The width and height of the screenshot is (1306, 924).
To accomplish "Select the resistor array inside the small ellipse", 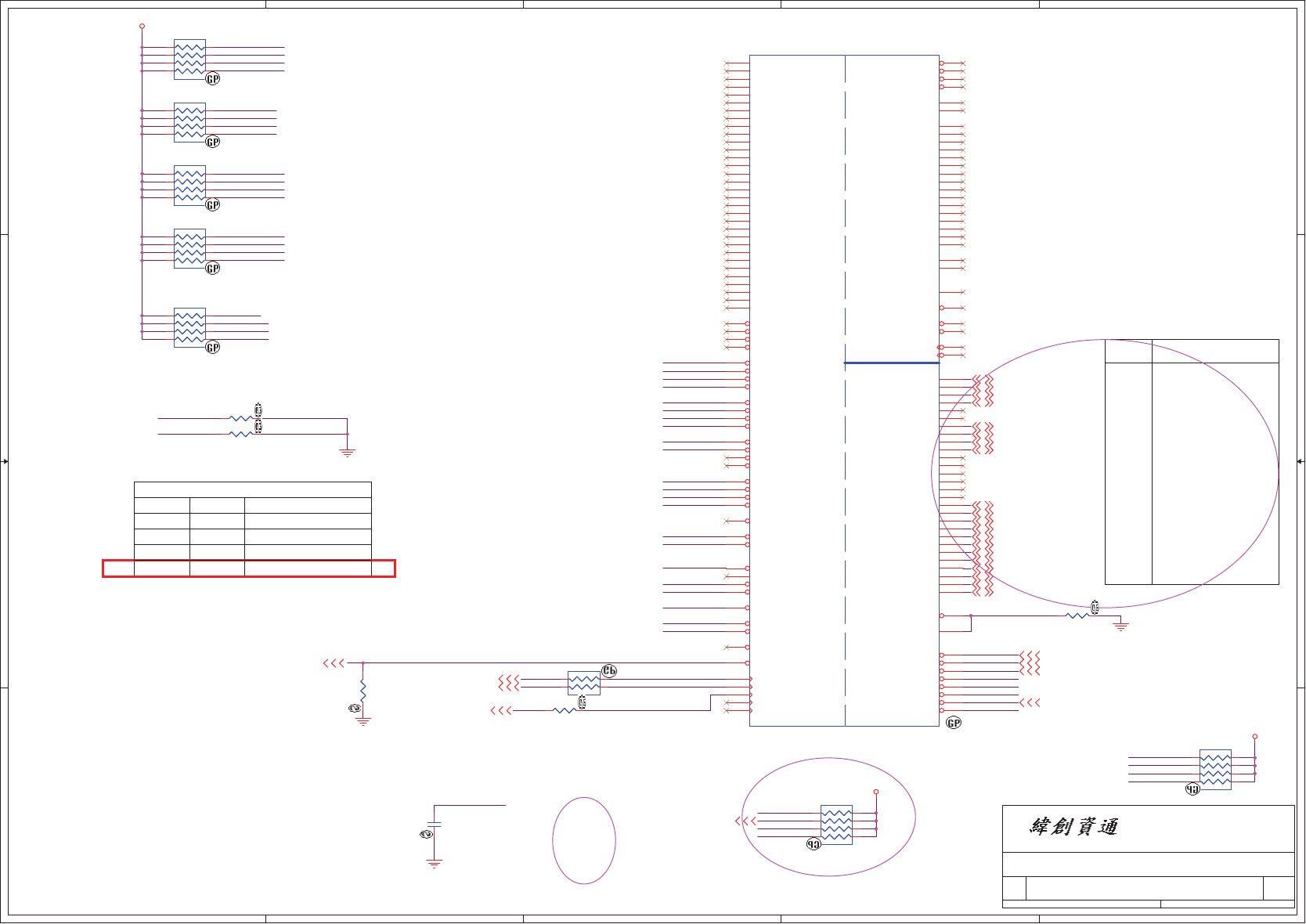I will [836, 825].
